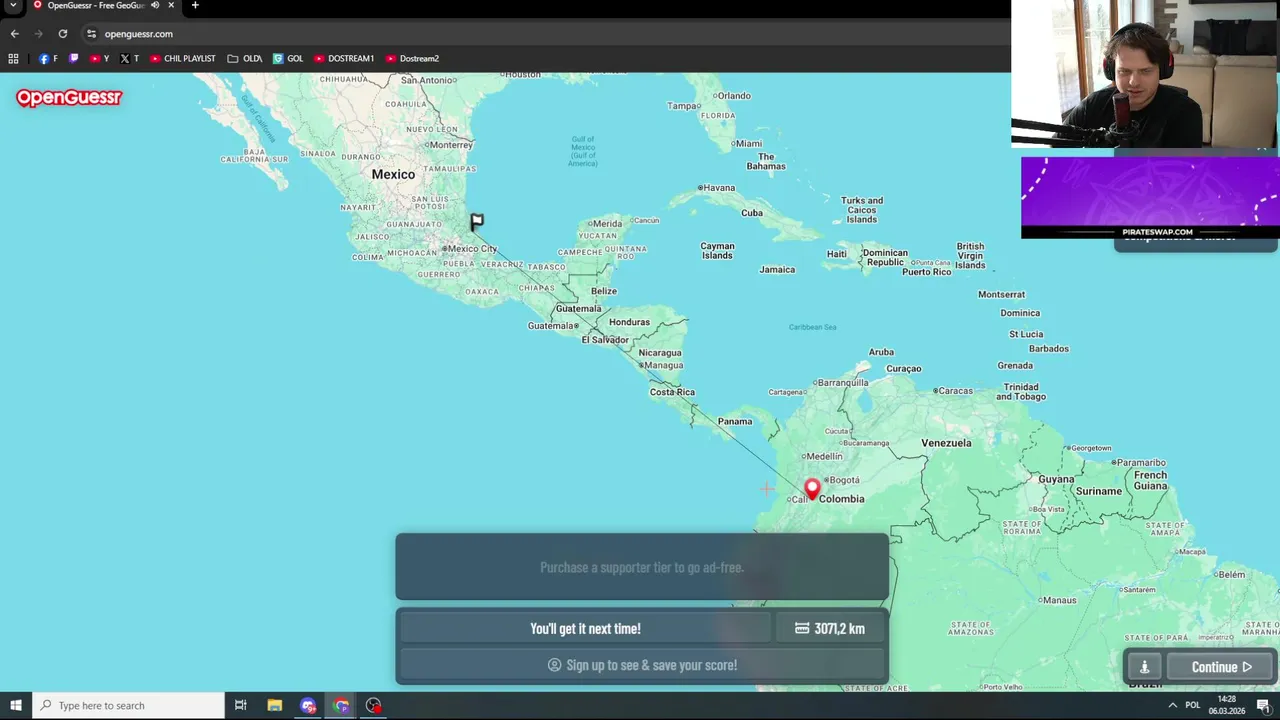The image size is (1280, 720).
Task: Open a new browser tab
Action: click(x=195, y=5)
